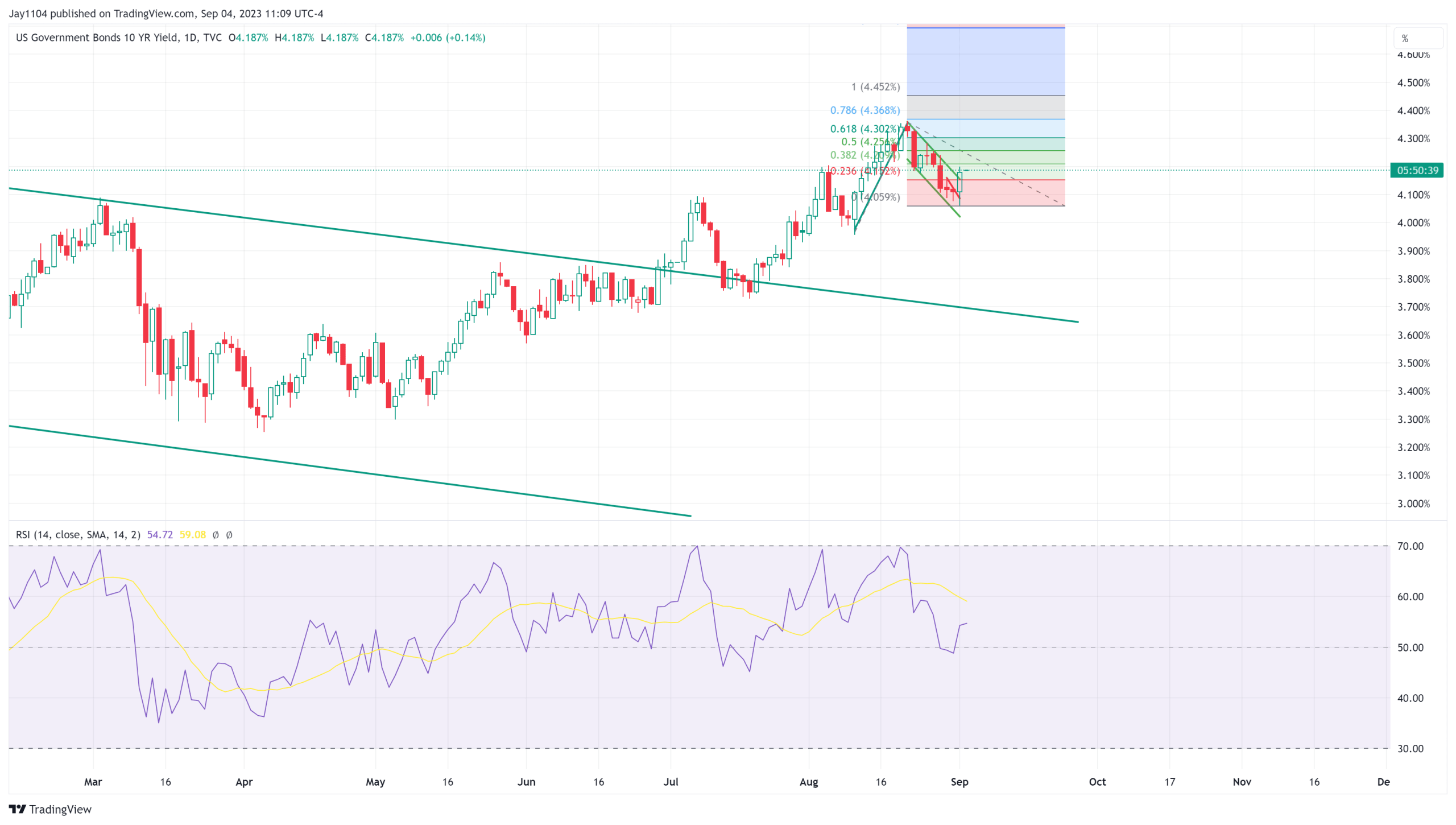Screen dimensions: 1456x825
Task: Click the 4.400% price axis label
Action: (1413, 110)
